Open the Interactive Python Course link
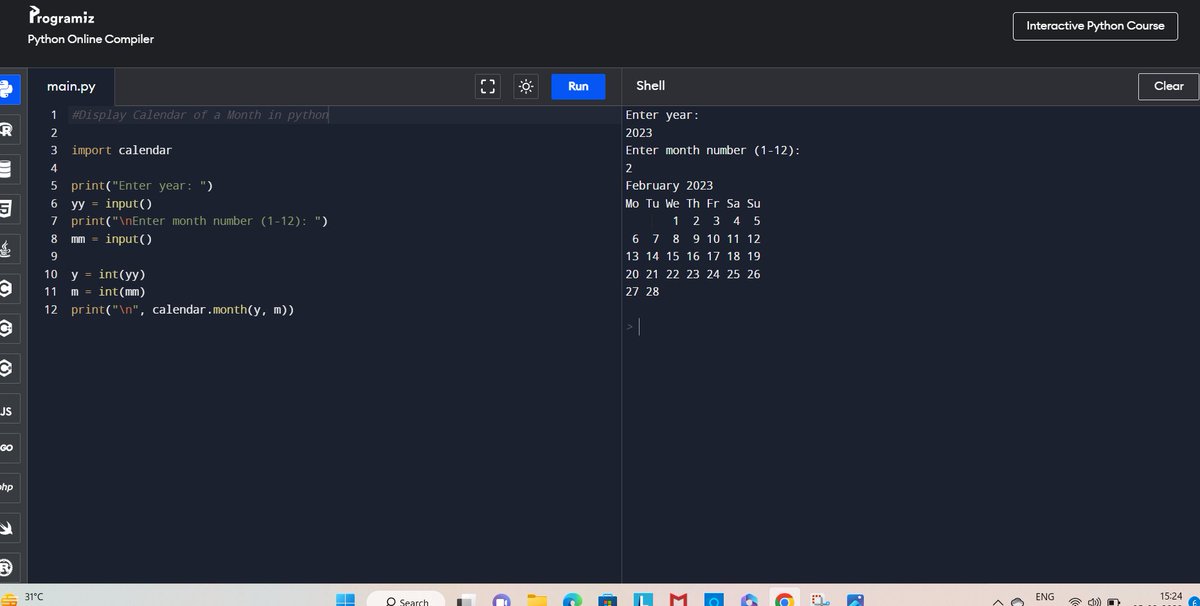The height and width of the screenshot is (606, 1200). point(1095,26)
